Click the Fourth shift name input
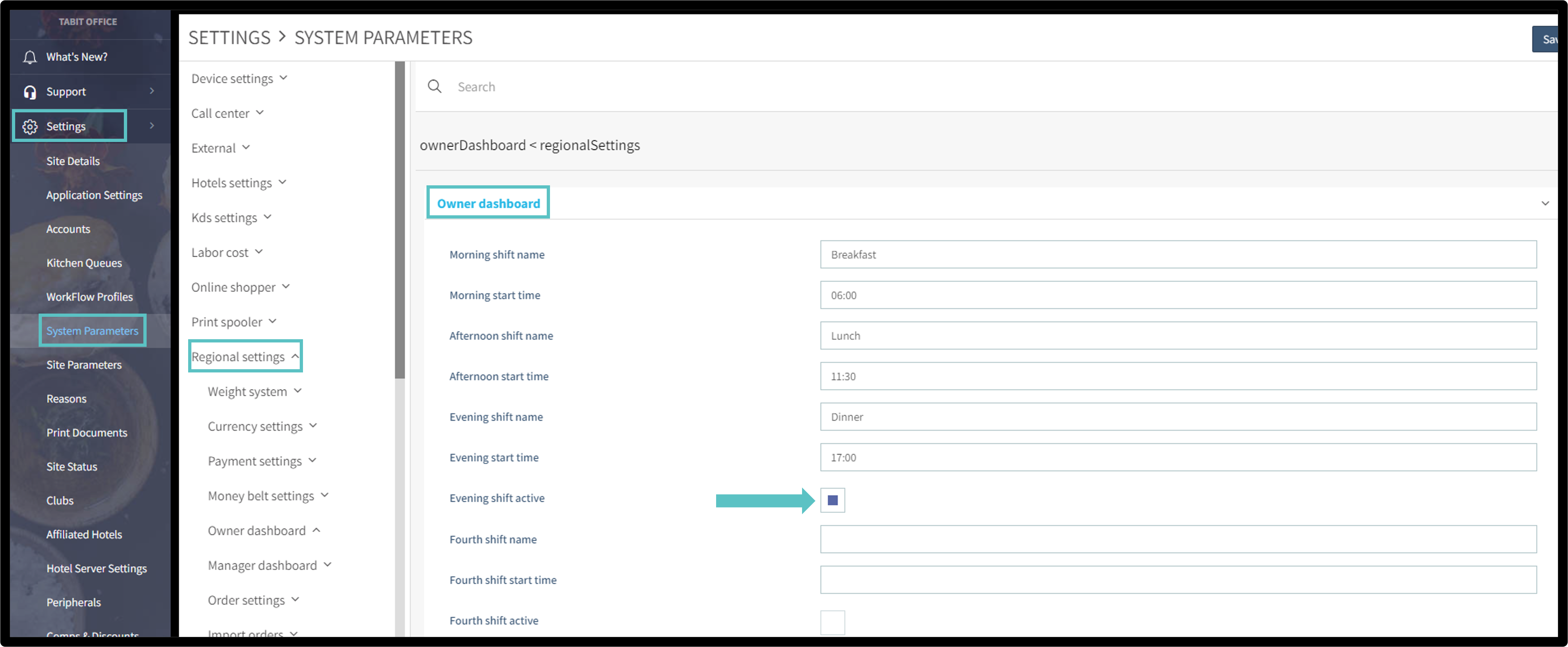Viewport: 1568px width, 647px height. [1177, 539]
